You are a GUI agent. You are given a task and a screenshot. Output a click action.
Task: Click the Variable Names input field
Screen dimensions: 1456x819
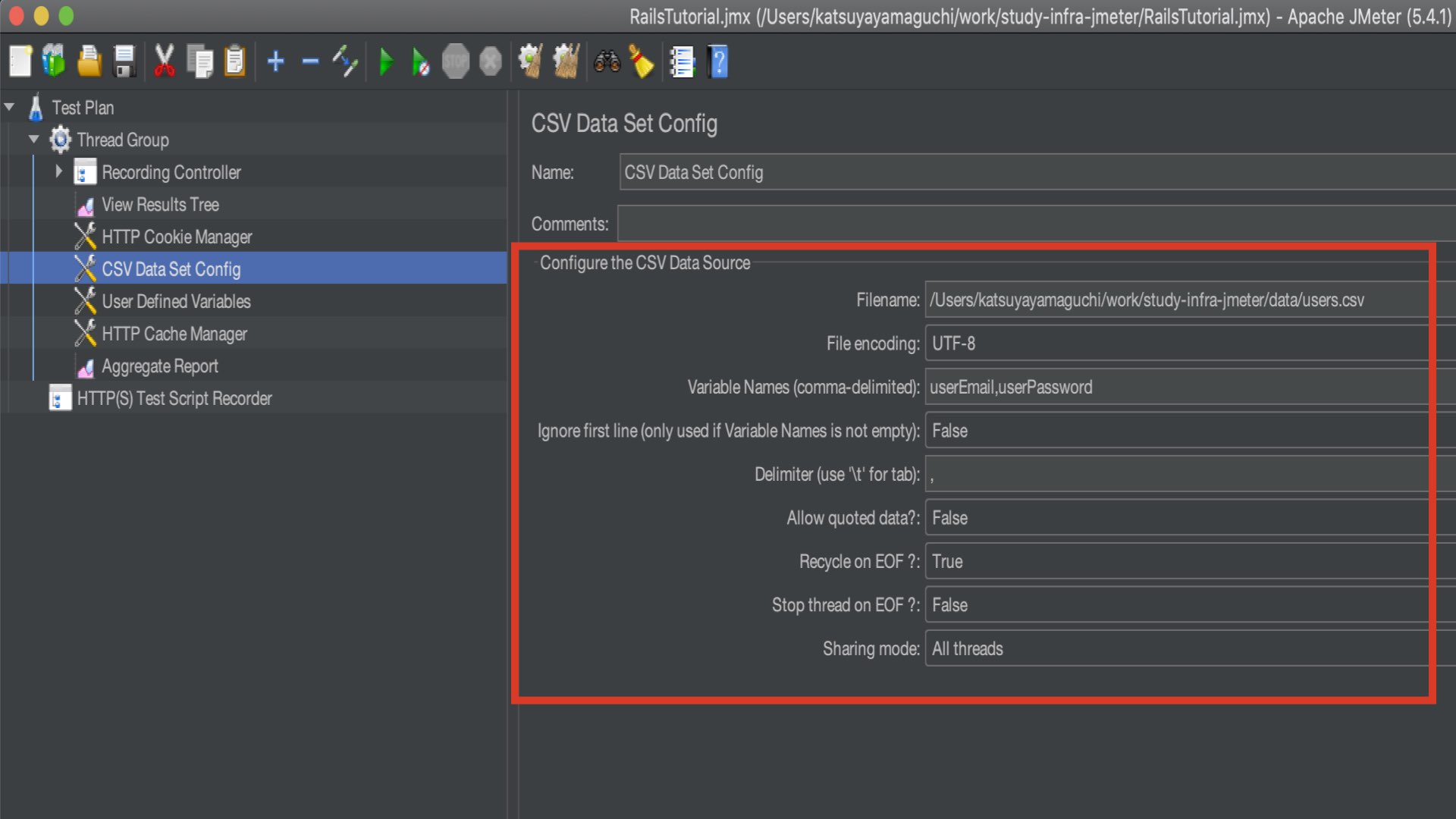(1175, 387)
